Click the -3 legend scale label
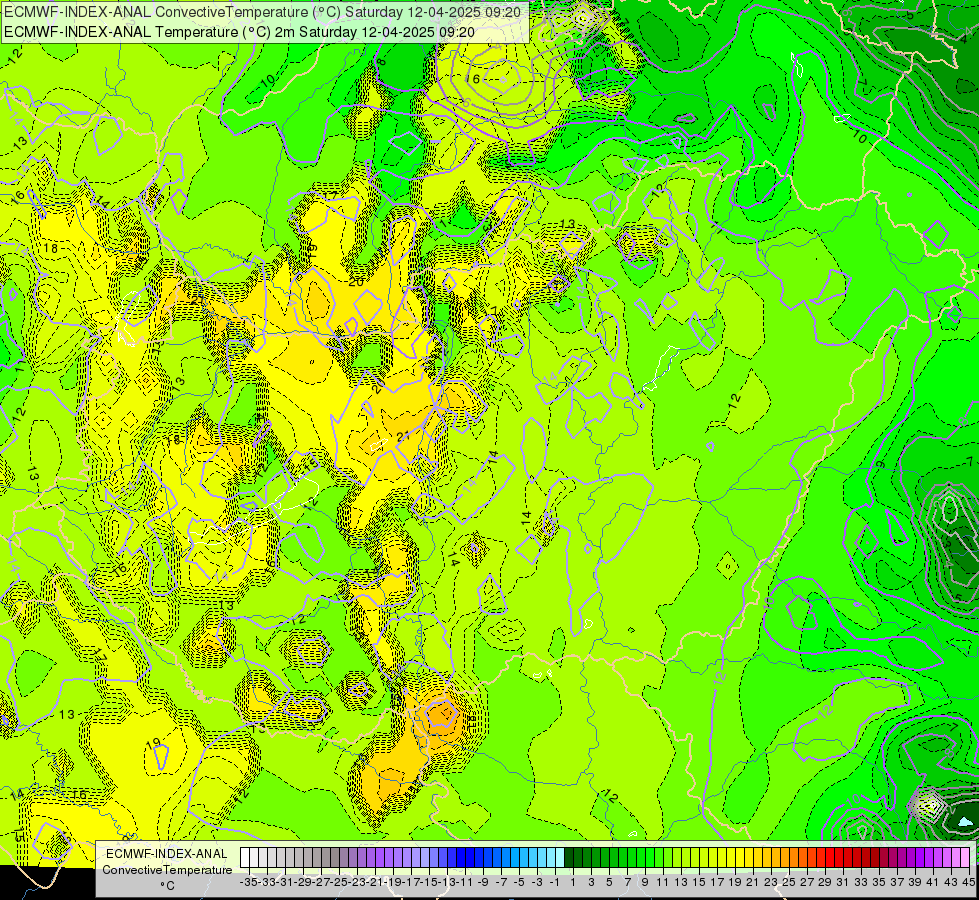Image resolution: width=979 pixels, height=900 pixels. (x=537, y=883)
